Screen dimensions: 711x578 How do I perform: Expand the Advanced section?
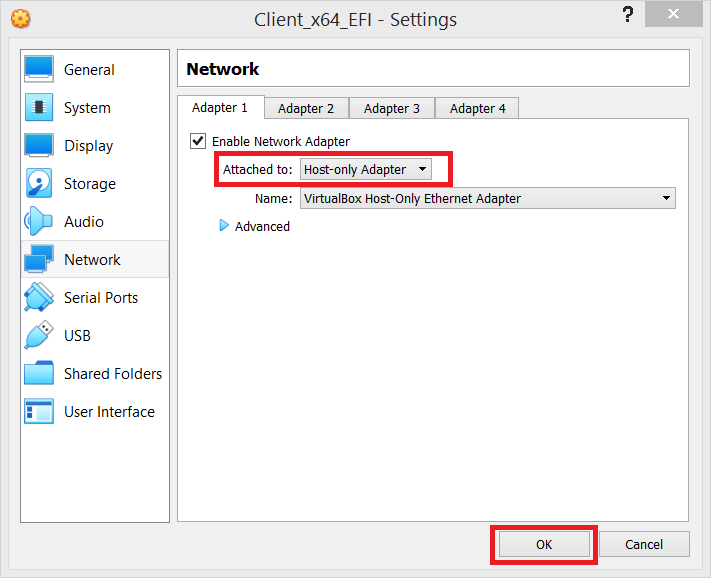pyautogui.click(x=224, y=227)
